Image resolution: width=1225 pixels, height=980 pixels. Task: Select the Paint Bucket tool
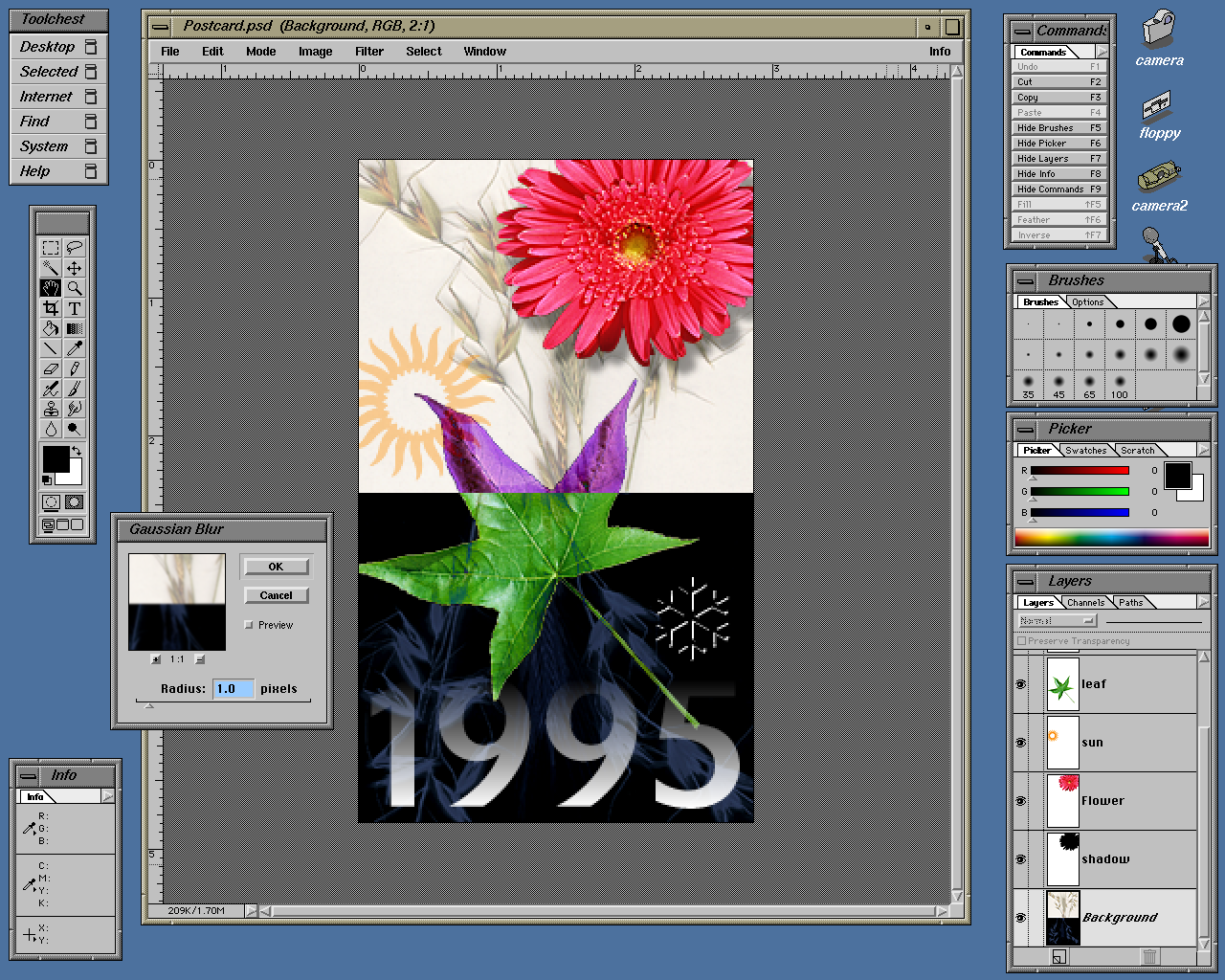pos(51,328)
